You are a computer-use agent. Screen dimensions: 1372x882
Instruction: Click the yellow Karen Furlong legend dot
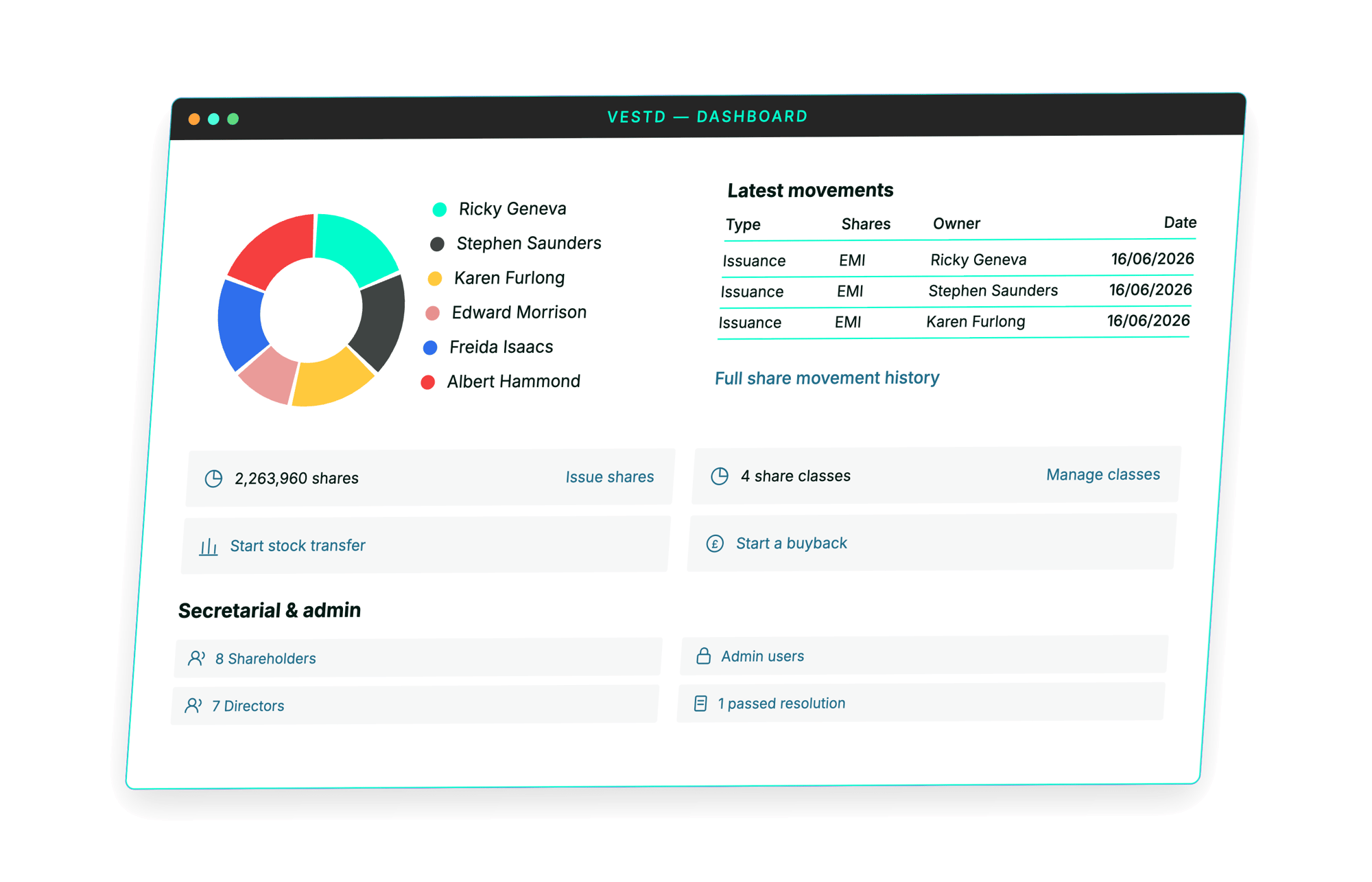(x=435, y=279)
